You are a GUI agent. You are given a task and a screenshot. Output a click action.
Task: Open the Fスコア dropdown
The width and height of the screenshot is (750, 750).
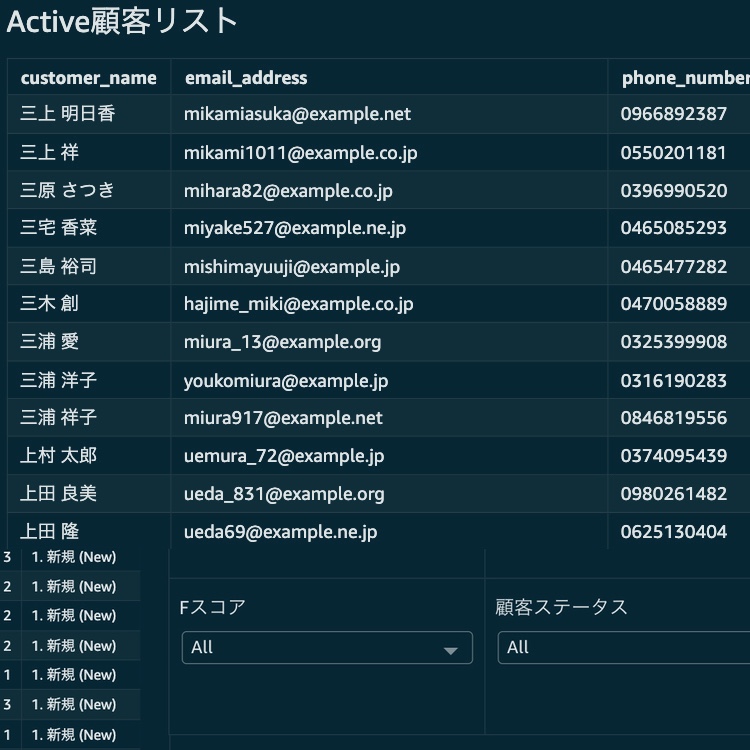pyautogui.click(x=326, y=648)
